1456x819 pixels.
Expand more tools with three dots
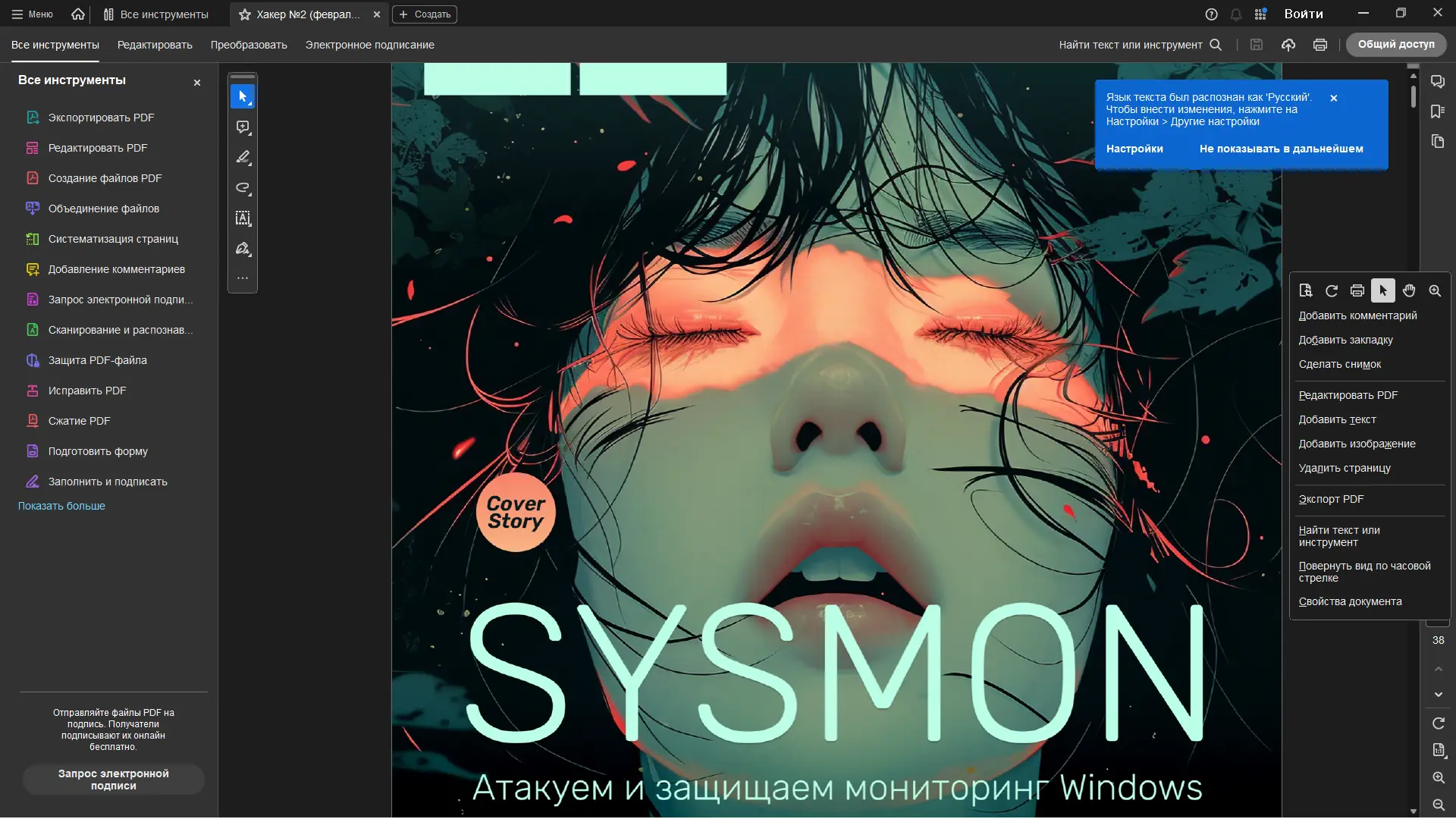[x=243, y=278]
